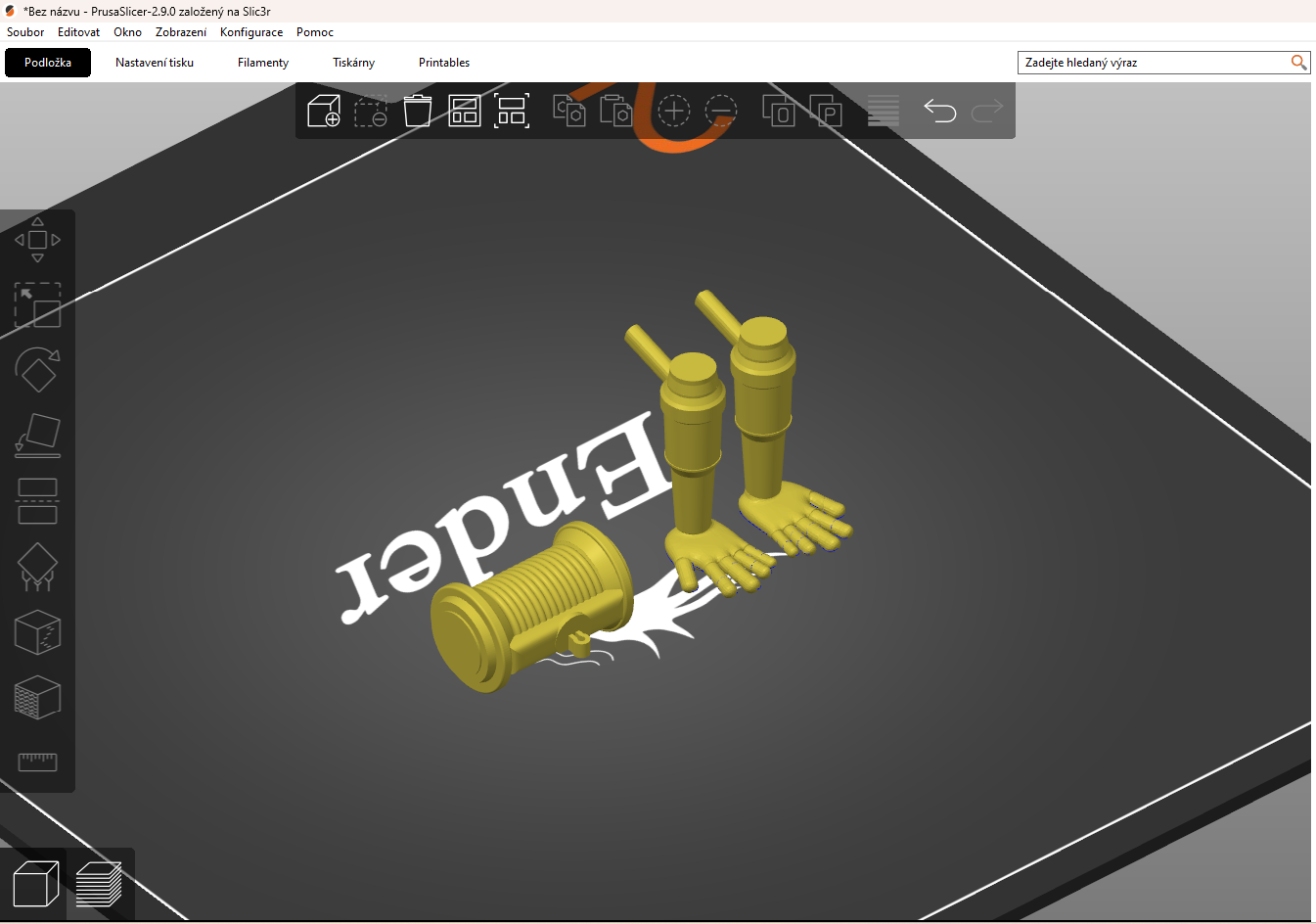
Task: Switch to 3D editor view
Action: [x=35, y=884]
